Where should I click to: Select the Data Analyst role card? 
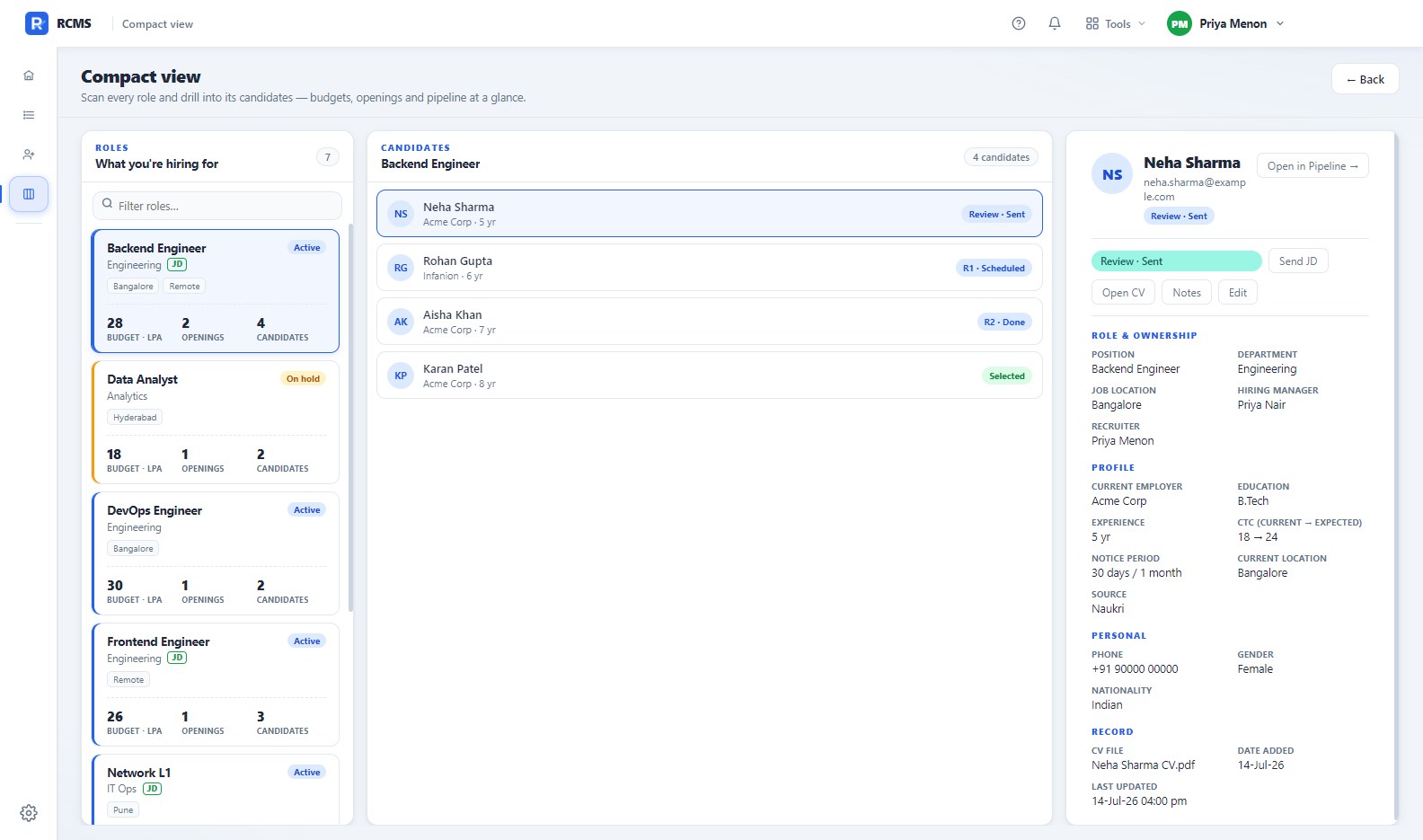click(x=216, y=422)
